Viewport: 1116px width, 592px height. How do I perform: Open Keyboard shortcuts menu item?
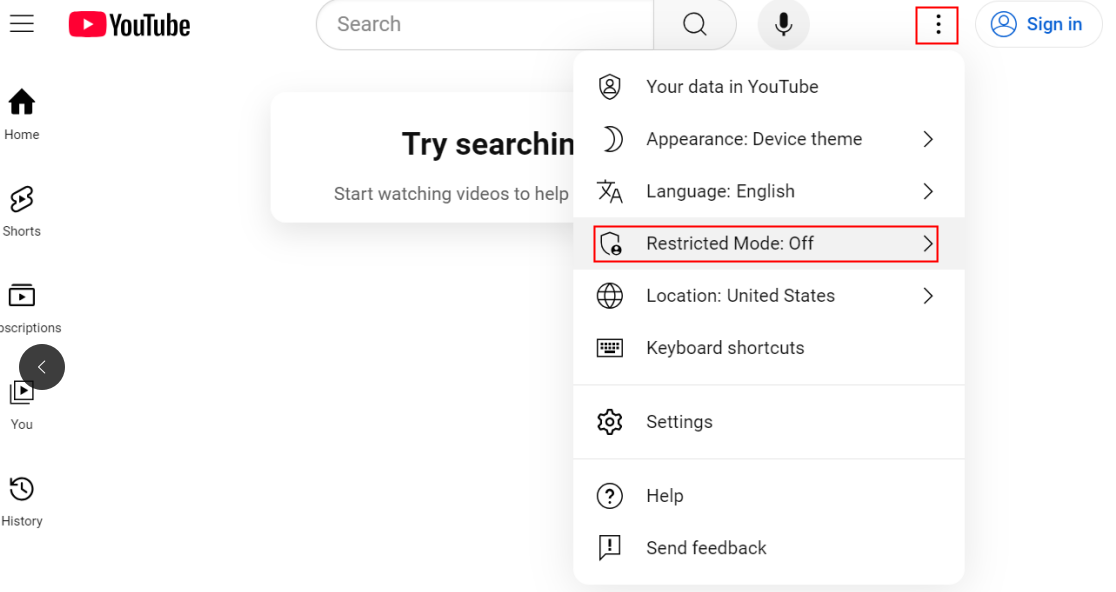[x=725, y=348]
